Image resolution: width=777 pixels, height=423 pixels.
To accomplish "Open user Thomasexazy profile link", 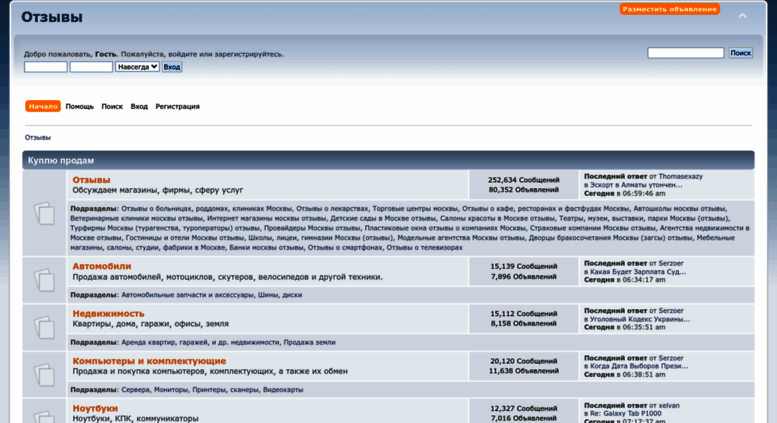I will (680, 176).
